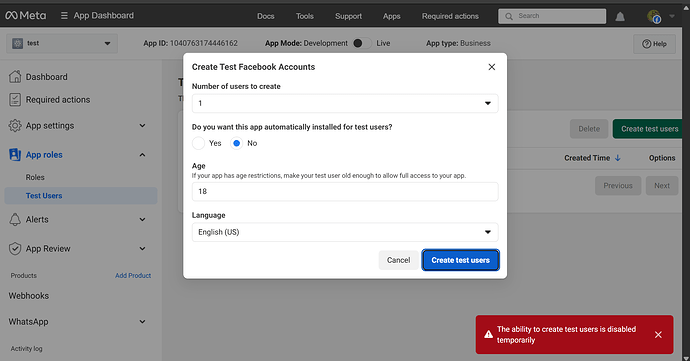Screen dimensions: 690x361
Task: Click the App Review shield icon
Action: click(x=15, y=248)
